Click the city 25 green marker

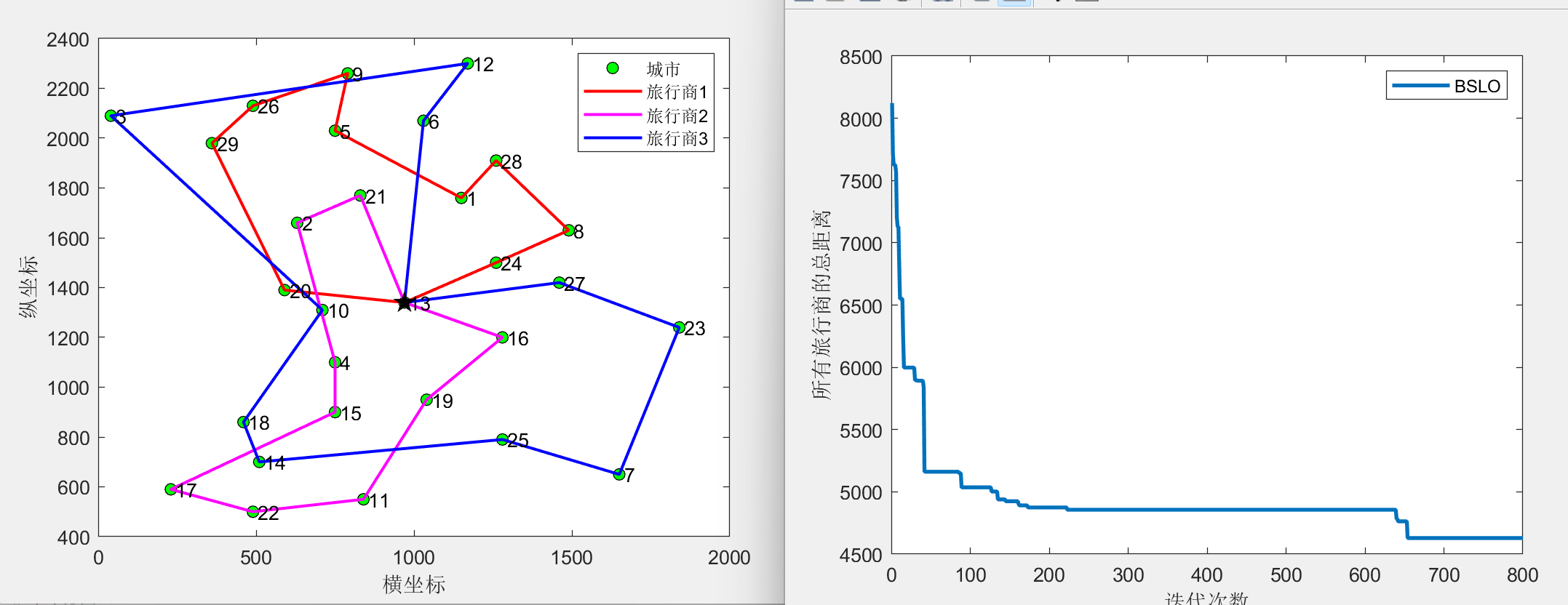(x=502, y=439)
